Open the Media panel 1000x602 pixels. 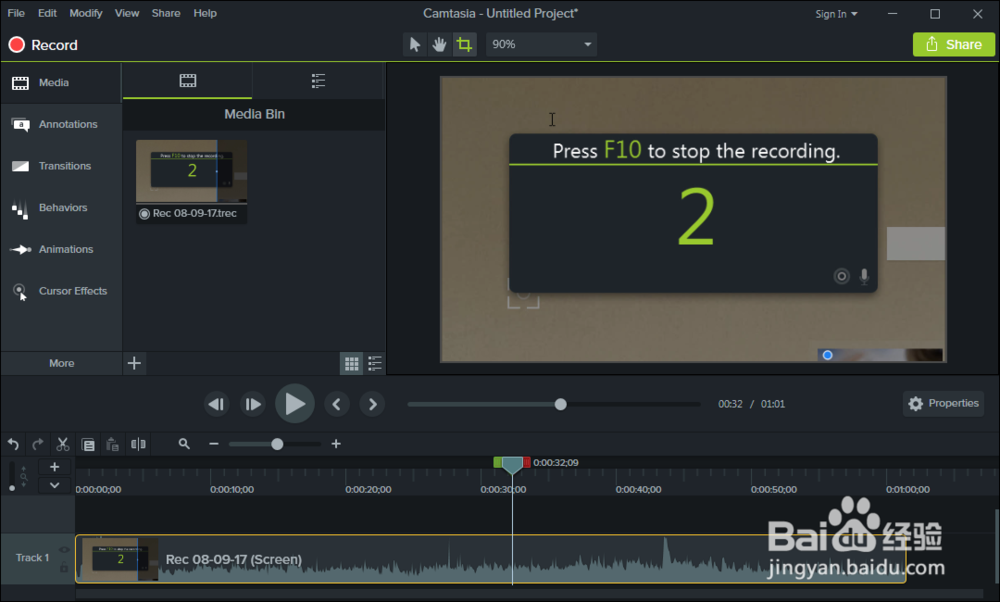point(61,83)
